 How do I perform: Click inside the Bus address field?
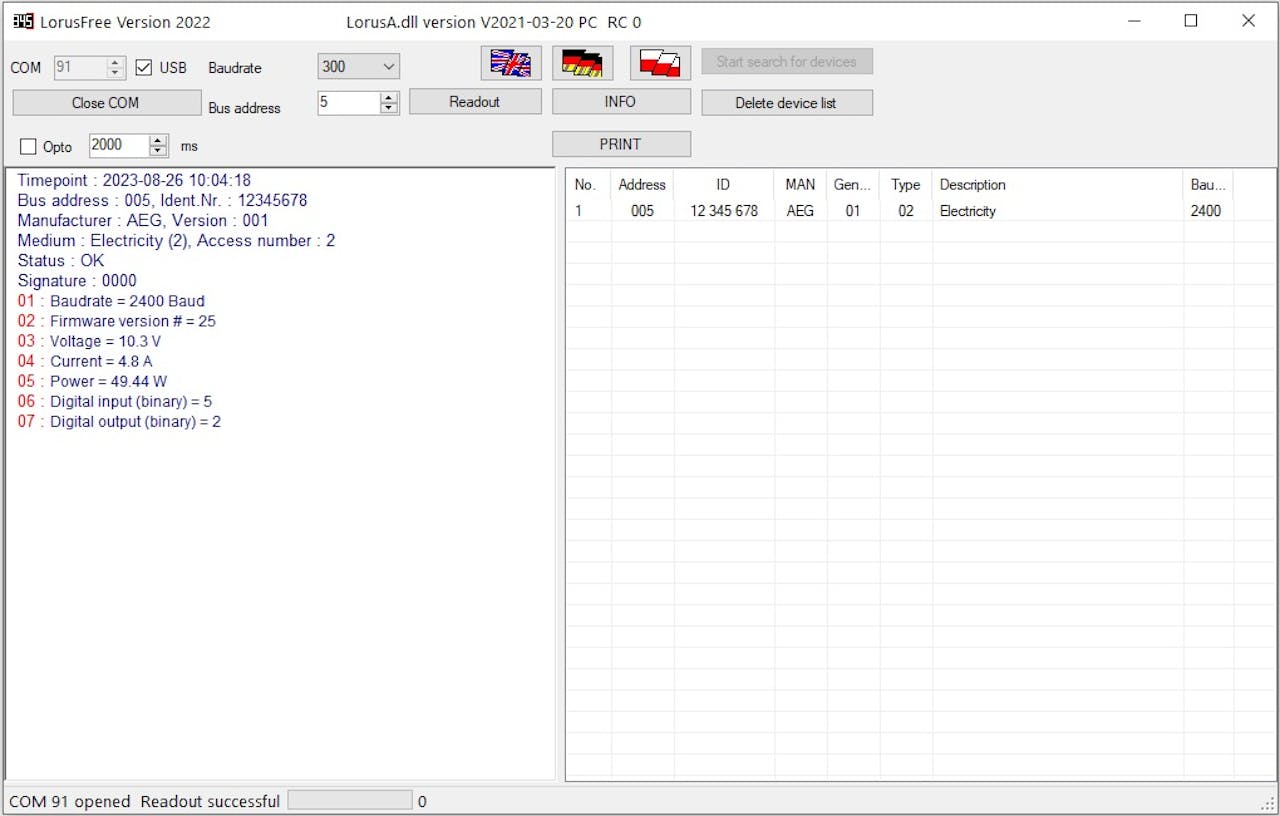coord(349,102)
